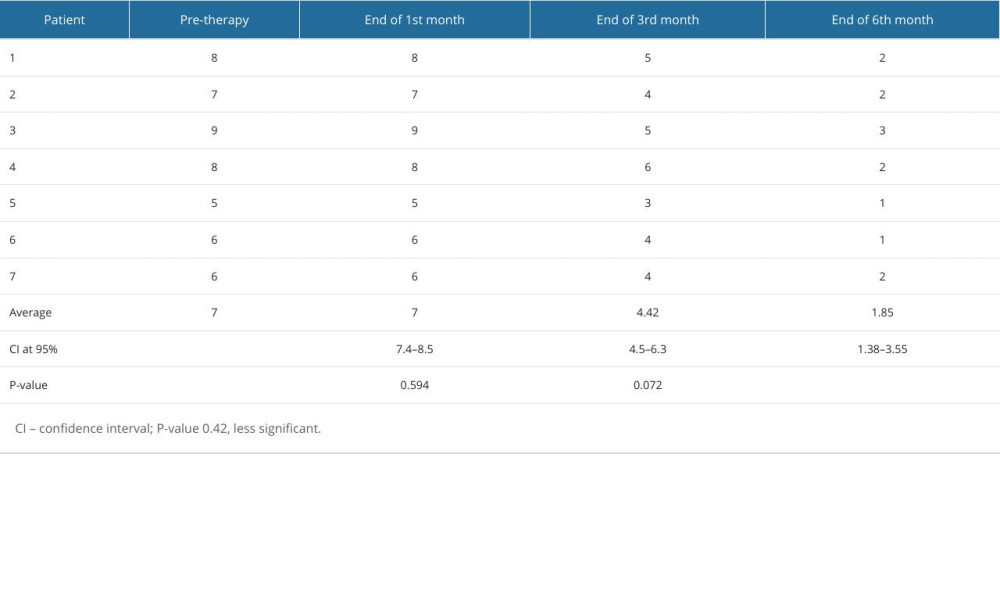Click the 1.85 average value
This screenshot has width=1000, height=600.
coord(882,312)
